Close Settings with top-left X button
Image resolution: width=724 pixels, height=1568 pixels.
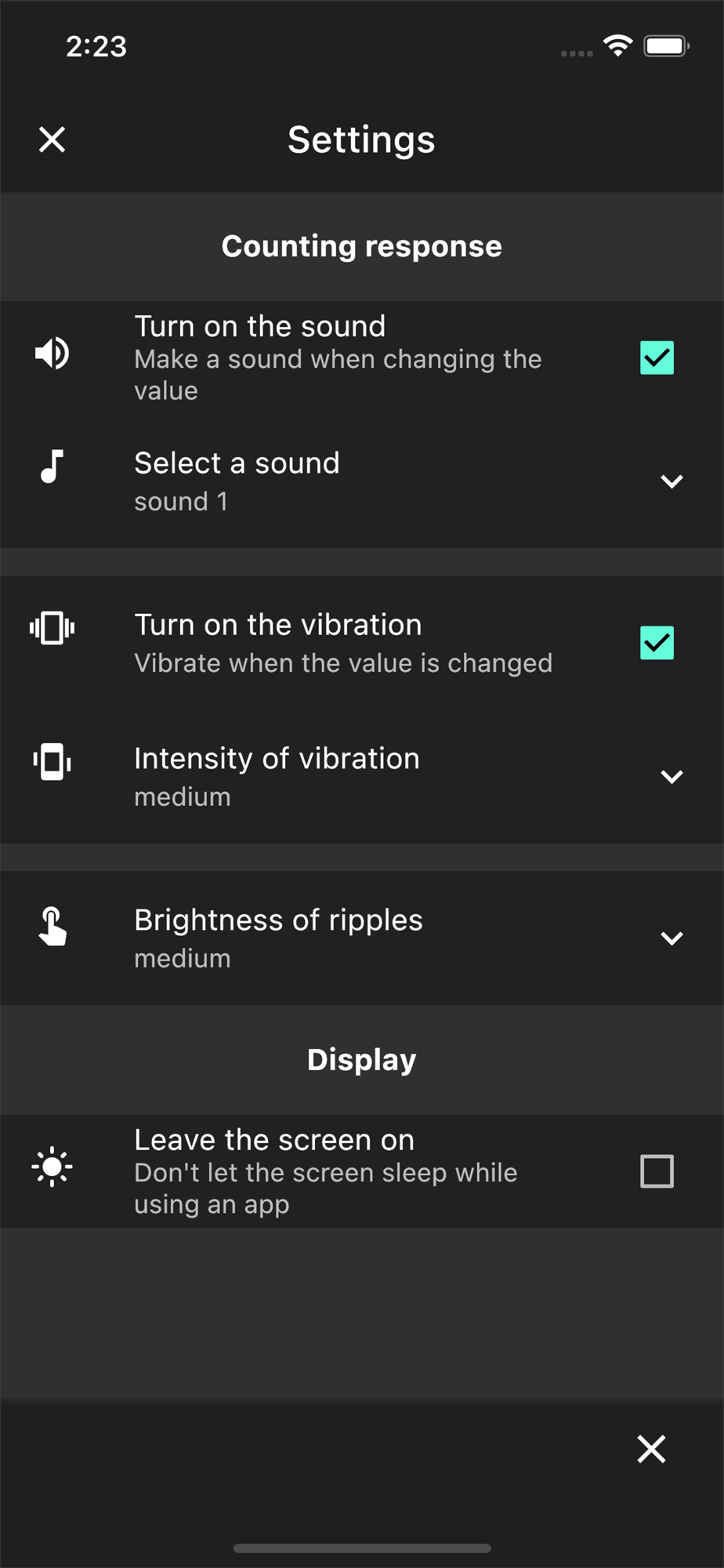(52, 140)
